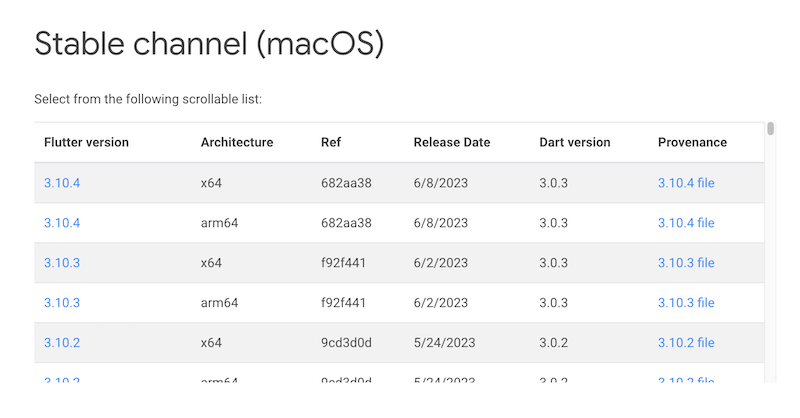The width and height of the screenshot is (800, 418).
Task: Click the table's vertical scrollbar thumb
Action: coord(771,129)
